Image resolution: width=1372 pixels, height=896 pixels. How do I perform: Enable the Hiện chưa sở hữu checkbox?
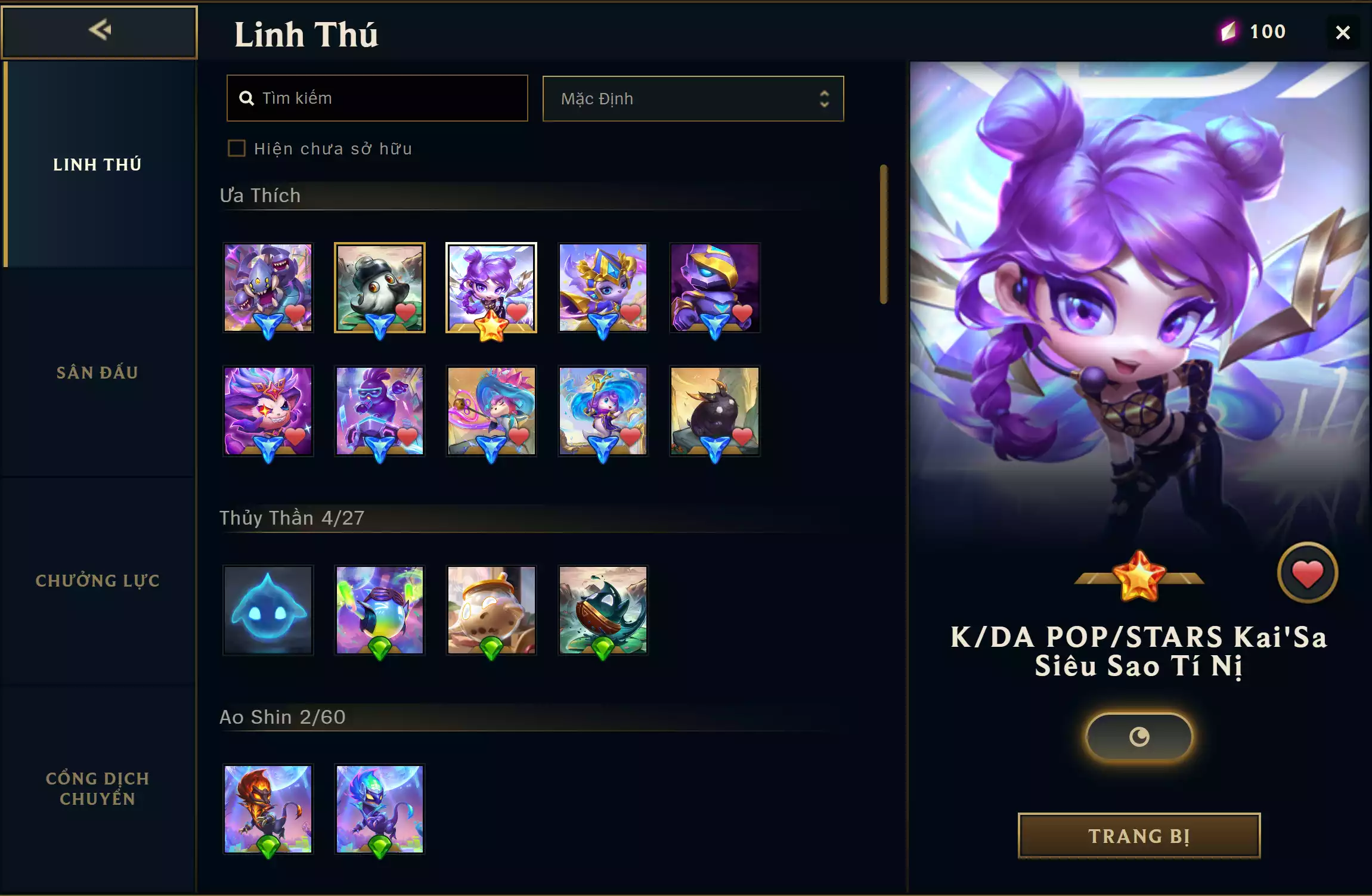[x=237, y=148]
